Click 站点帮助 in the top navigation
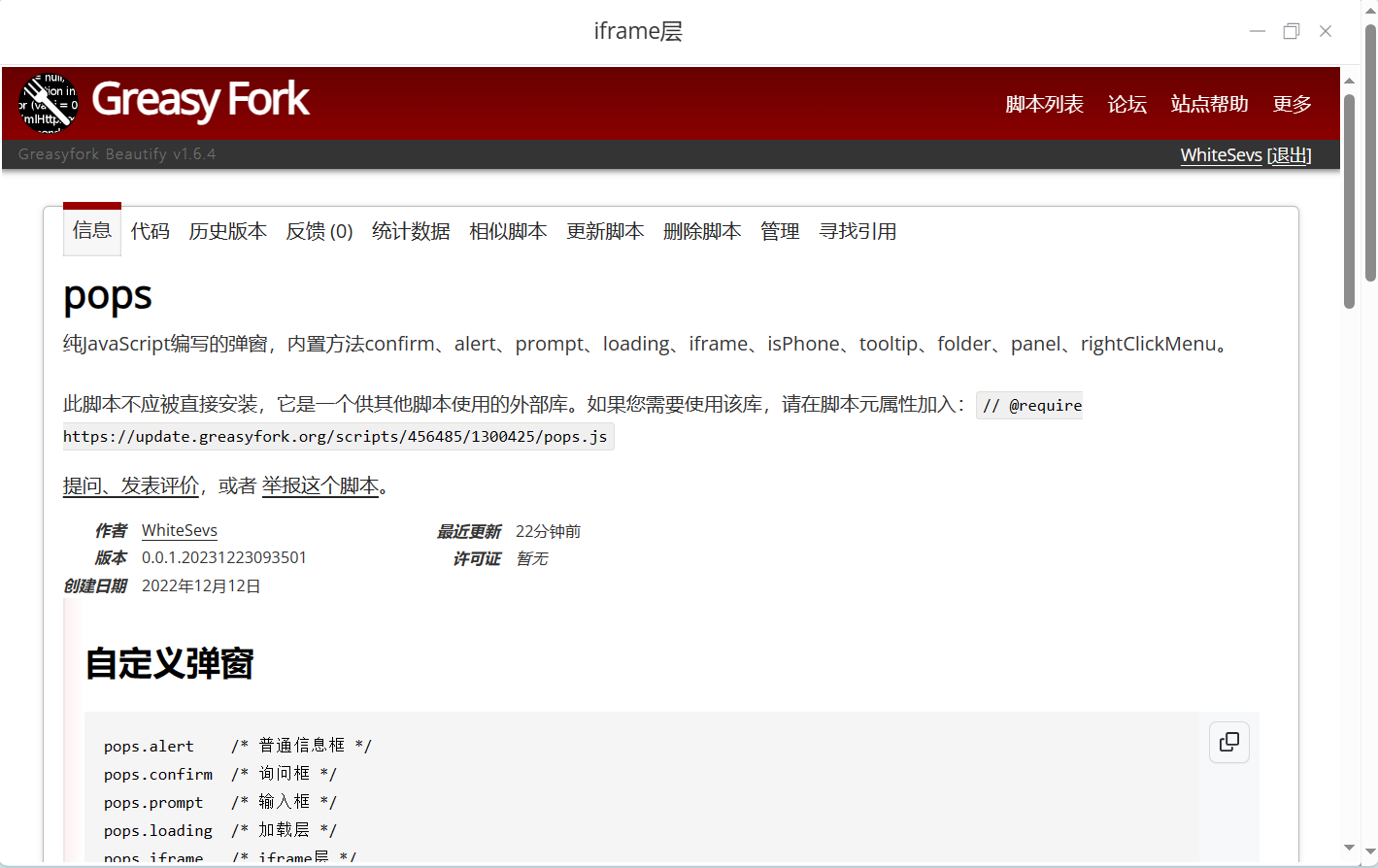The width and height of the screenshot is (1378, 868). click(1209, 104)
